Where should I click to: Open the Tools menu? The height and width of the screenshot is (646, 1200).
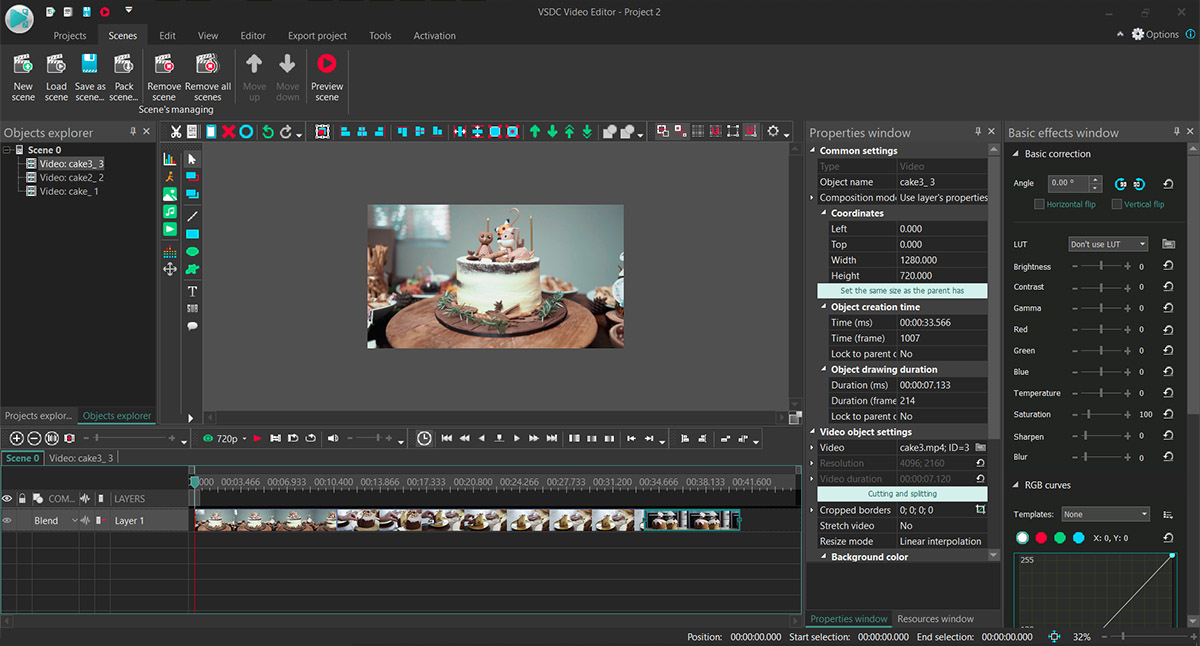380,35
